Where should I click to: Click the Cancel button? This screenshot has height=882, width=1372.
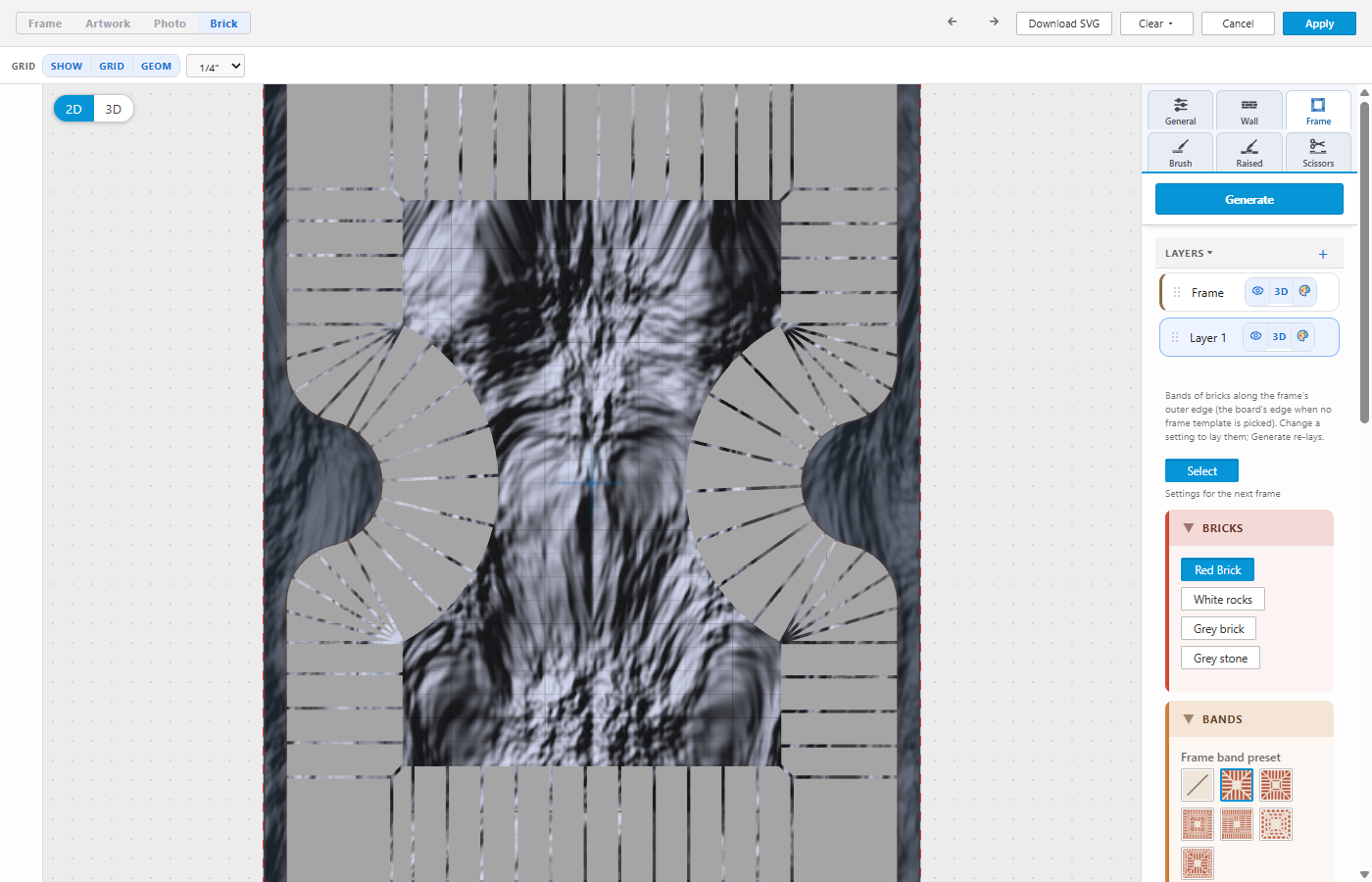(1238, 24)
